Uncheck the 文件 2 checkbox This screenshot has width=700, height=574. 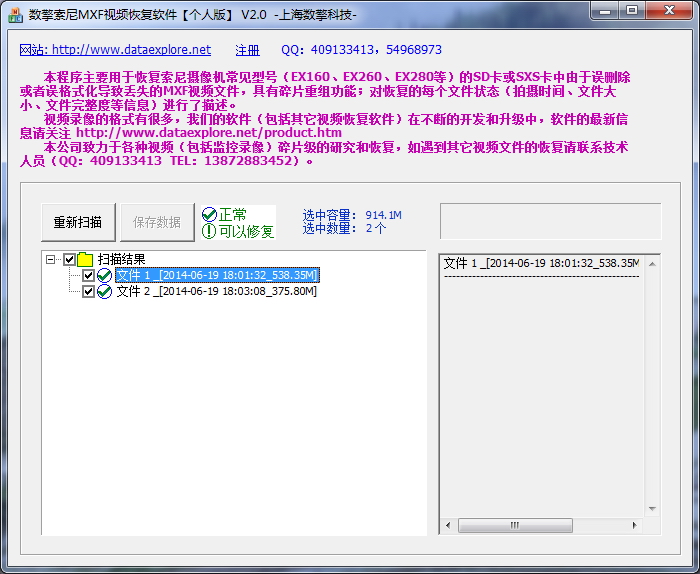pos(88,291)
